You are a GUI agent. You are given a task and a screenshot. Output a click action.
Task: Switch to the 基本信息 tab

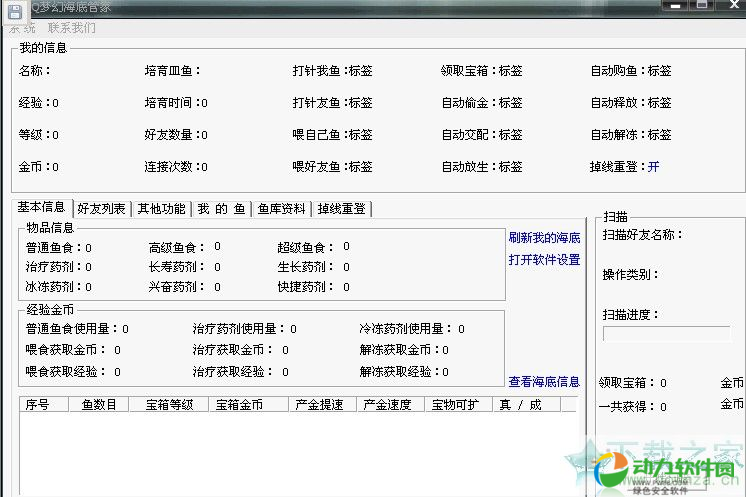click(42, 208)
